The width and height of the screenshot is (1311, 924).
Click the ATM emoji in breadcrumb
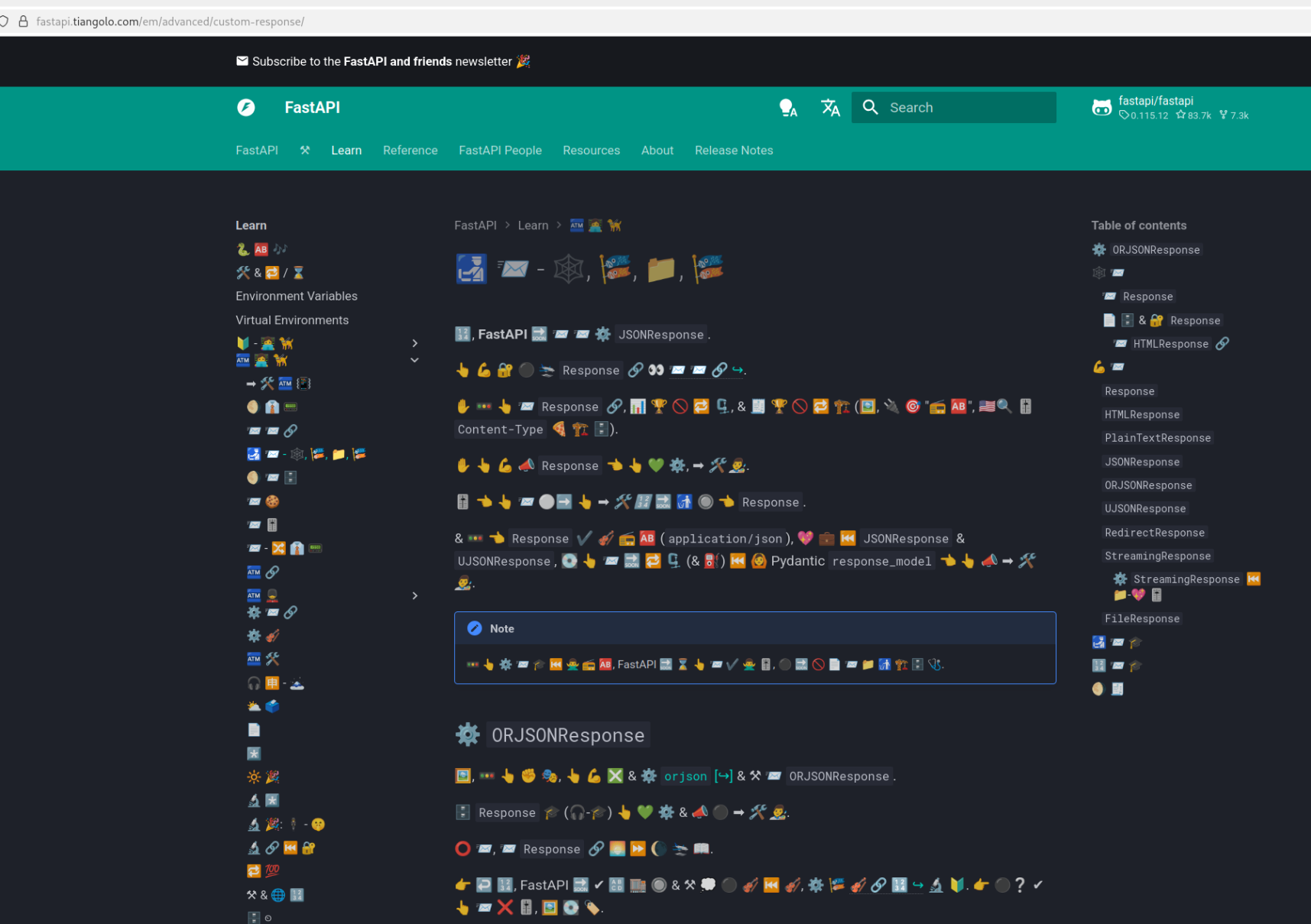577,225
